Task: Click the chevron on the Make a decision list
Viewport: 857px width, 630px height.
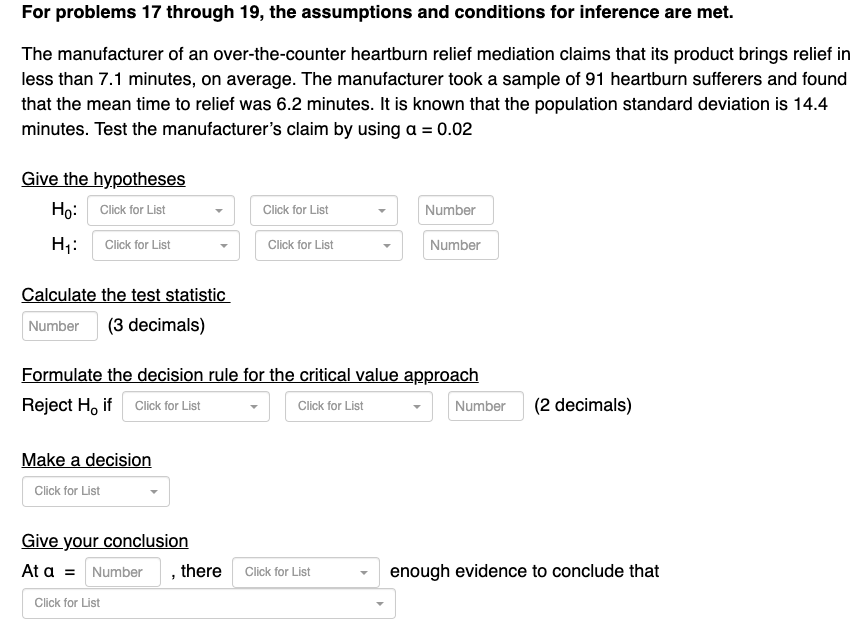Action: tap(153, 491)
